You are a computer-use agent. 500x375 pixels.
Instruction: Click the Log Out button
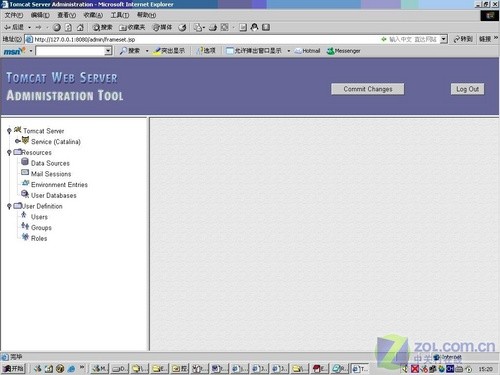(467, 89)
